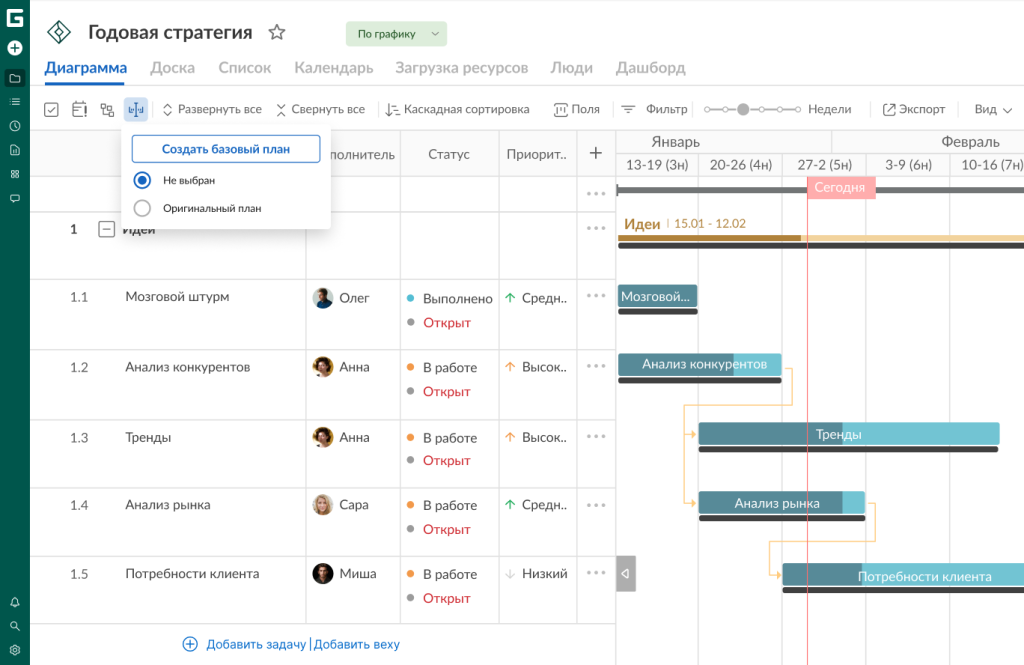Viewport: 1024px width, 665px height.
Task: Click the Добавить задачу link
Action: coord(255,645)
